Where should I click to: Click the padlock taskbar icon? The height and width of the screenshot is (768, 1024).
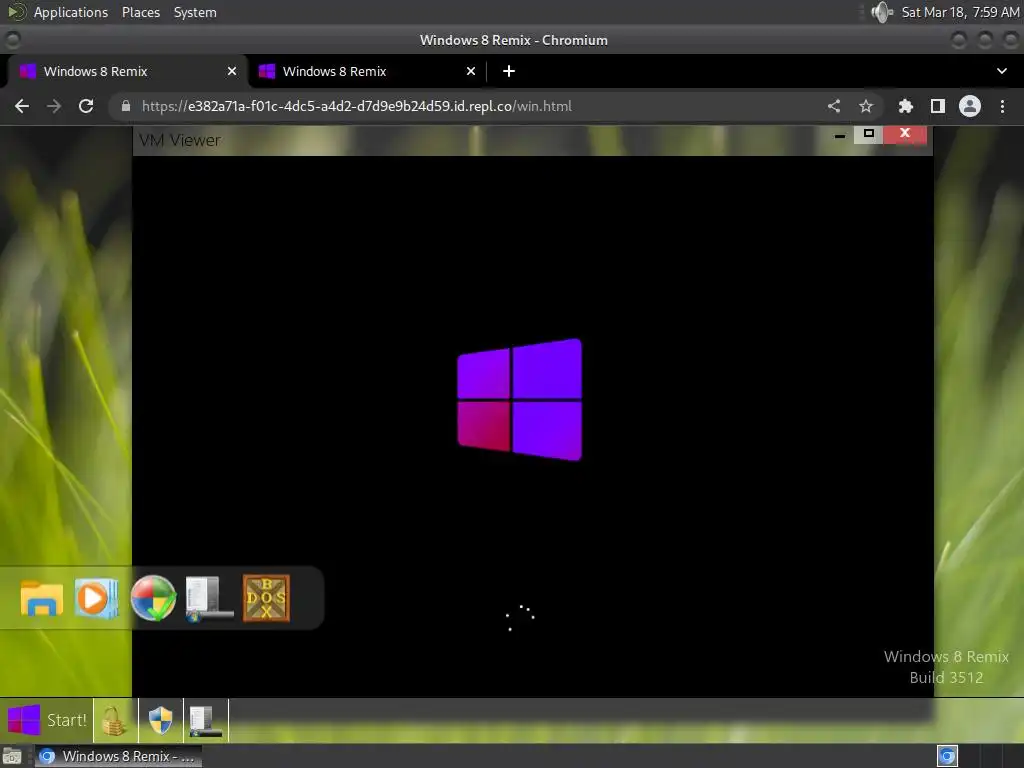pyautogui.click(x=114, y=721)
